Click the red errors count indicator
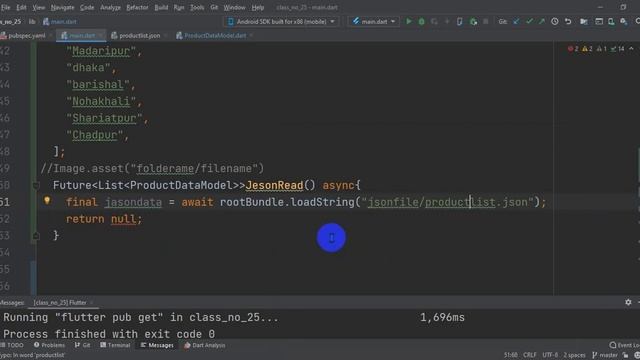640x360 pixels. tap(573, 49)
